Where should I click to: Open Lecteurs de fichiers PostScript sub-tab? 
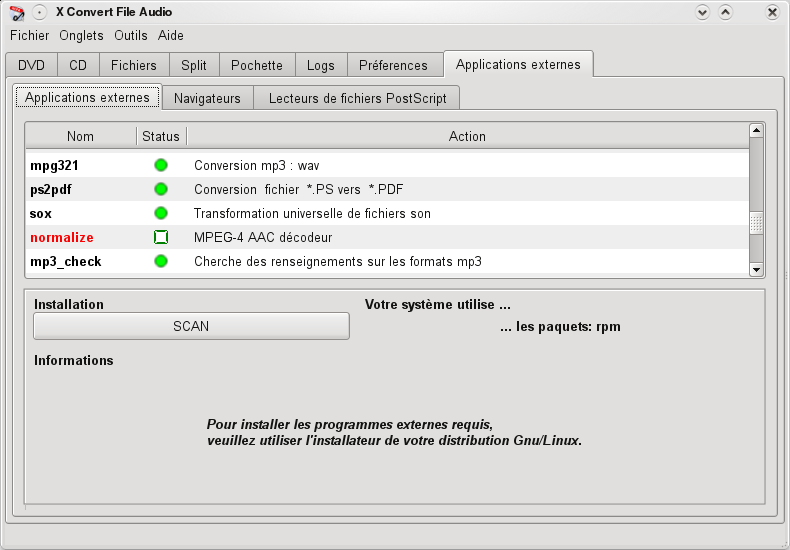pos(357,98)
